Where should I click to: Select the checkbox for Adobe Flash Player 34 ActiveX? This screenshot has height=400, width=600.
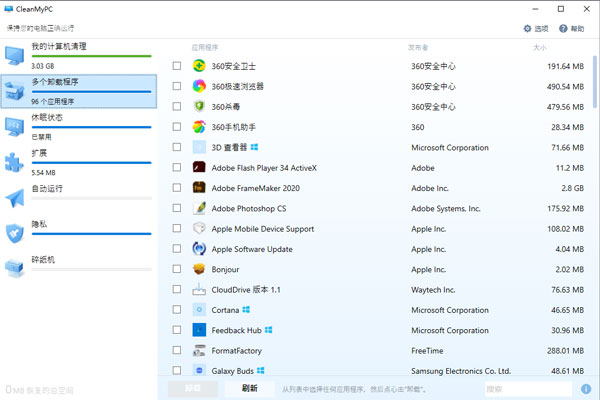pyautogui.click(x=177, y=167)
